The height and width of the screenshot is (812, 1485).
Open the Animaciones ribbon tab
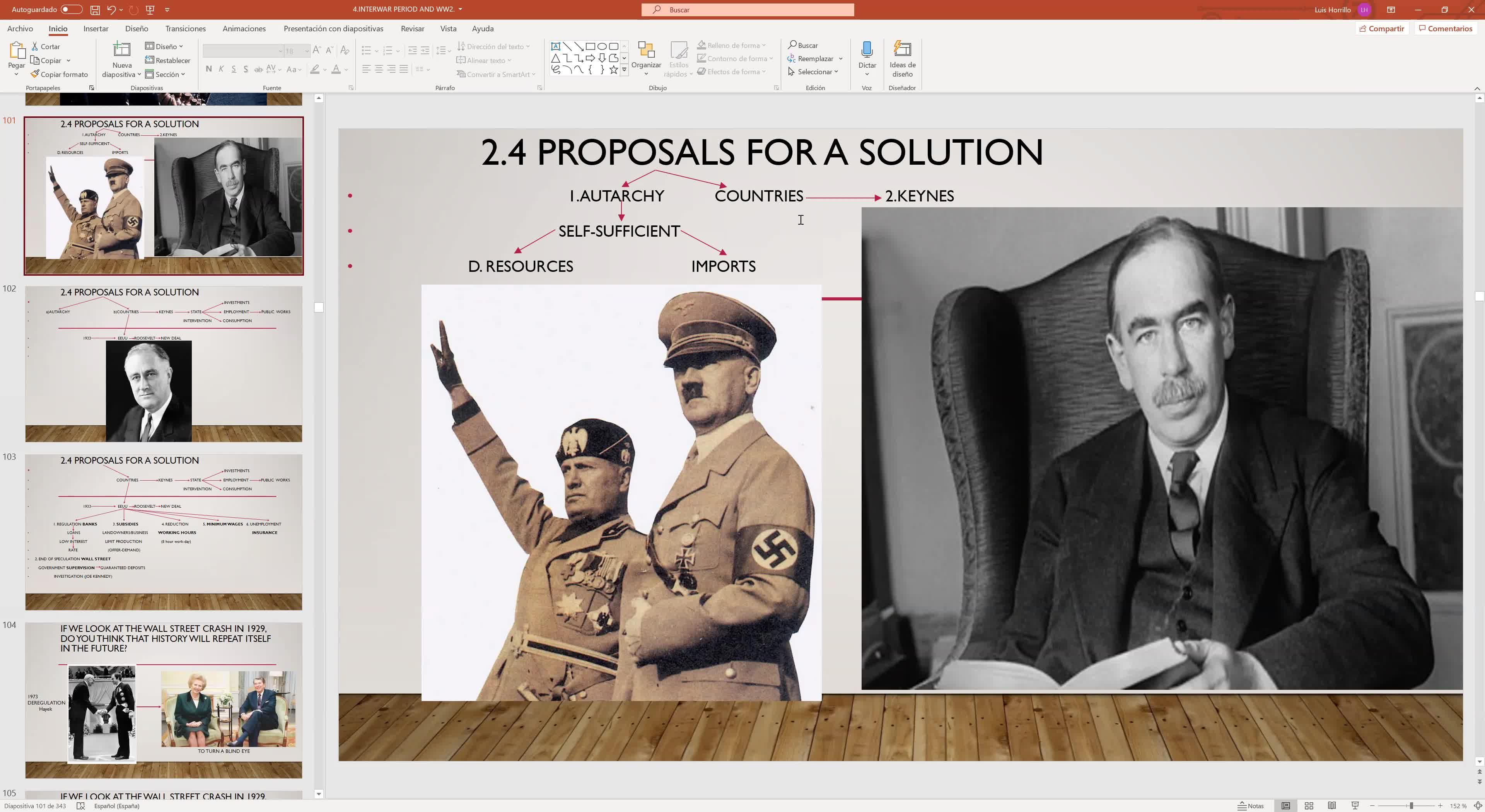tap(244, 29)
